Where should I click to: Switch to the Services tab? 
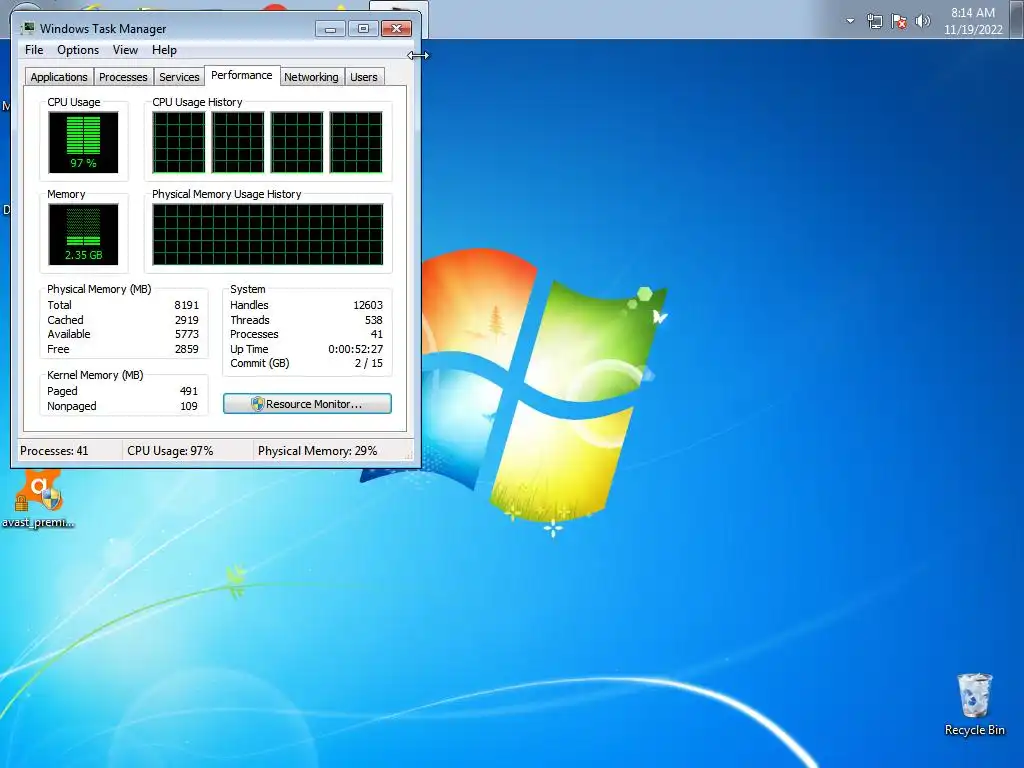179,77
